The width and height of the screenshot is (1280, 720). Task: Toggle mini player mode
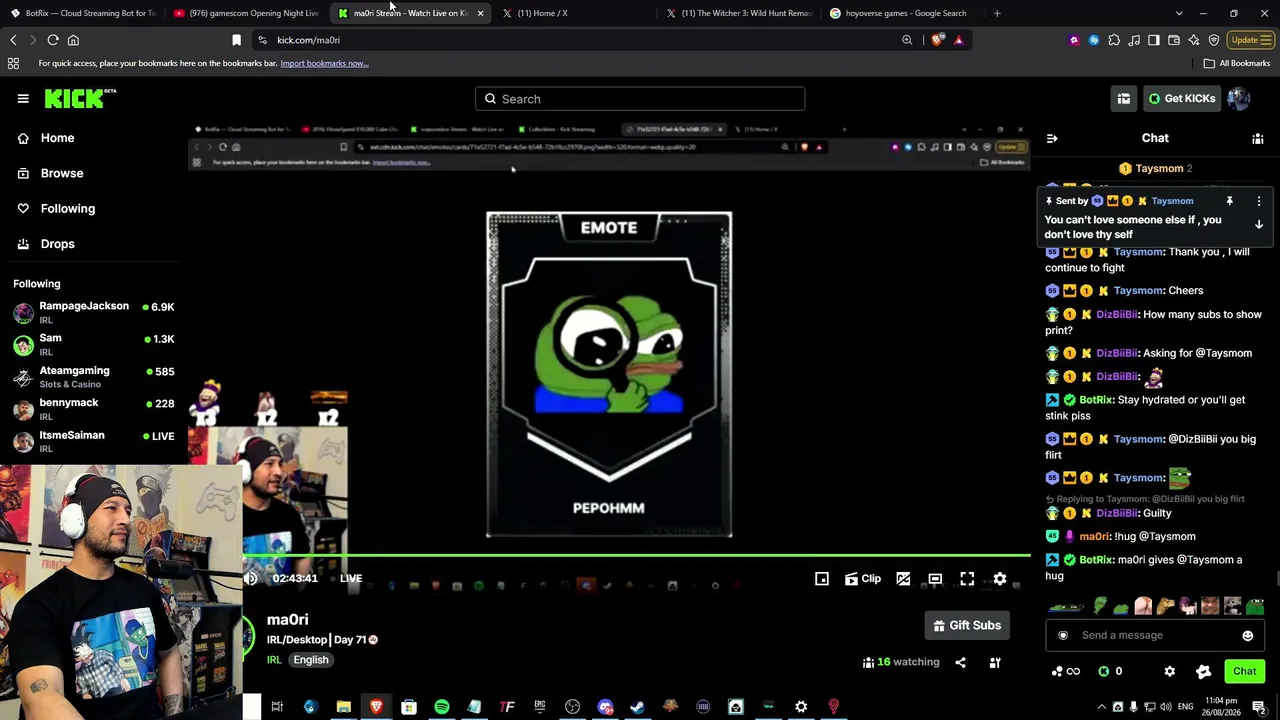pyautogui.click(x=822, y=579)
